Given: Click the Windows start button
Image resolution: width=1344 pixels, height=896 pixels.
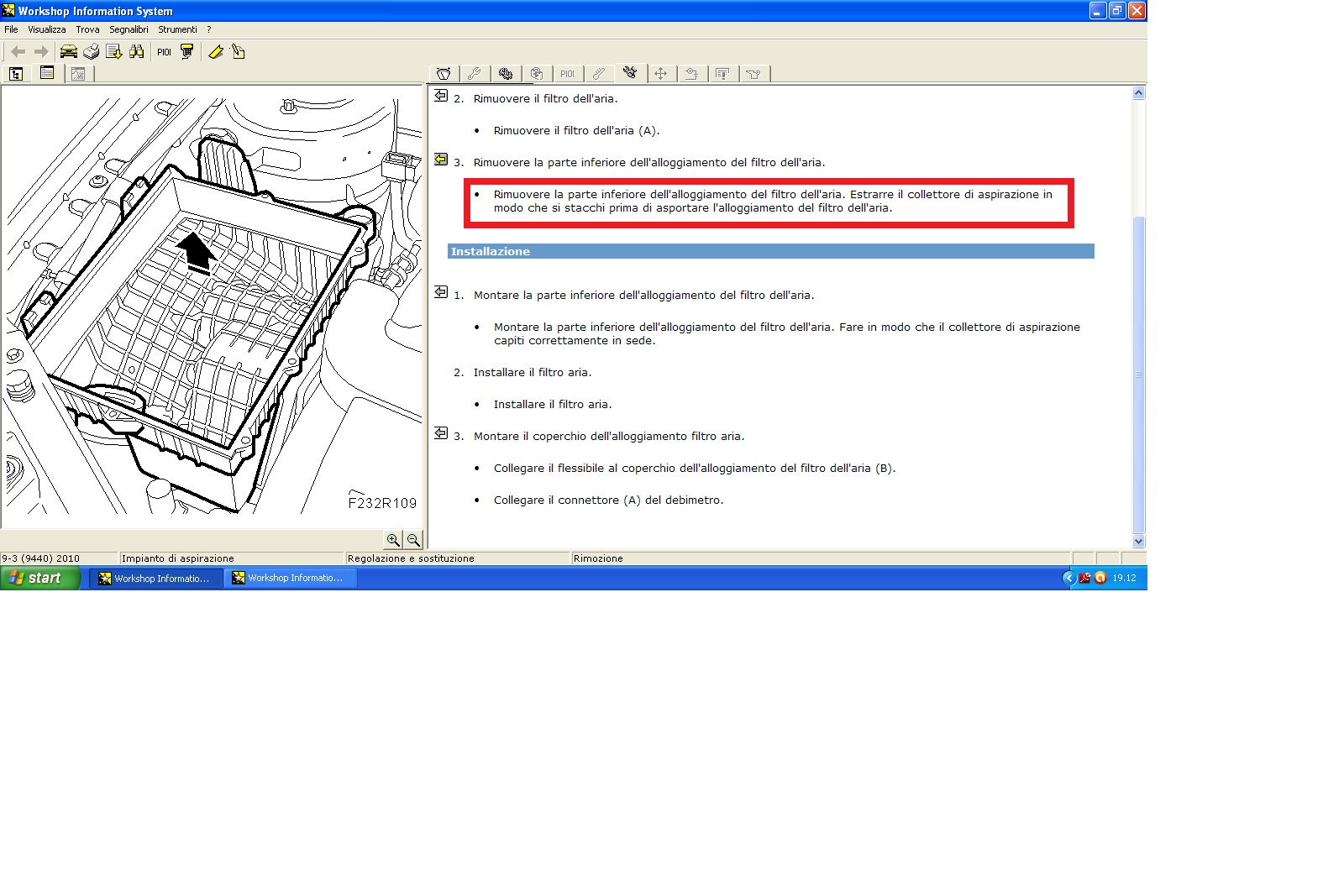Looking at the screenshot, I should pyautogui.click(x=39, y=578).
